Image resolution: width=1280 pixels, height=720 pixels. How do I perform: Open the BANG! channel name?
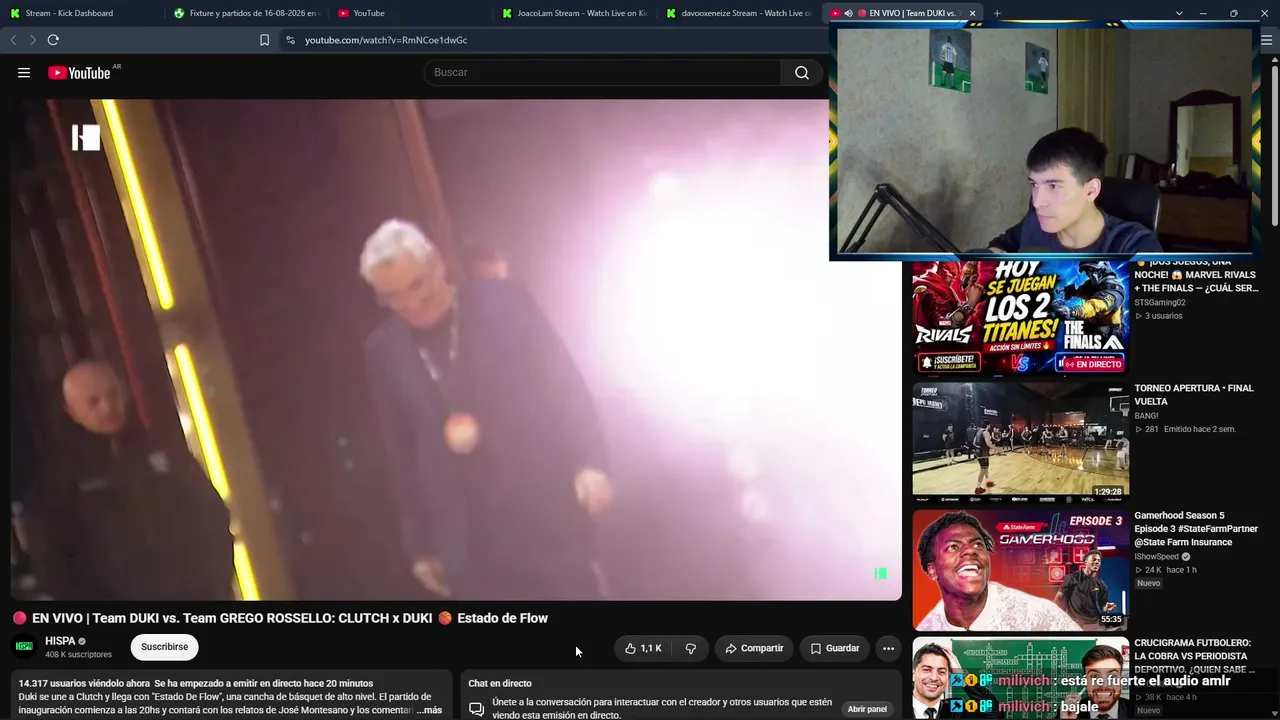tap(1146, 416)
